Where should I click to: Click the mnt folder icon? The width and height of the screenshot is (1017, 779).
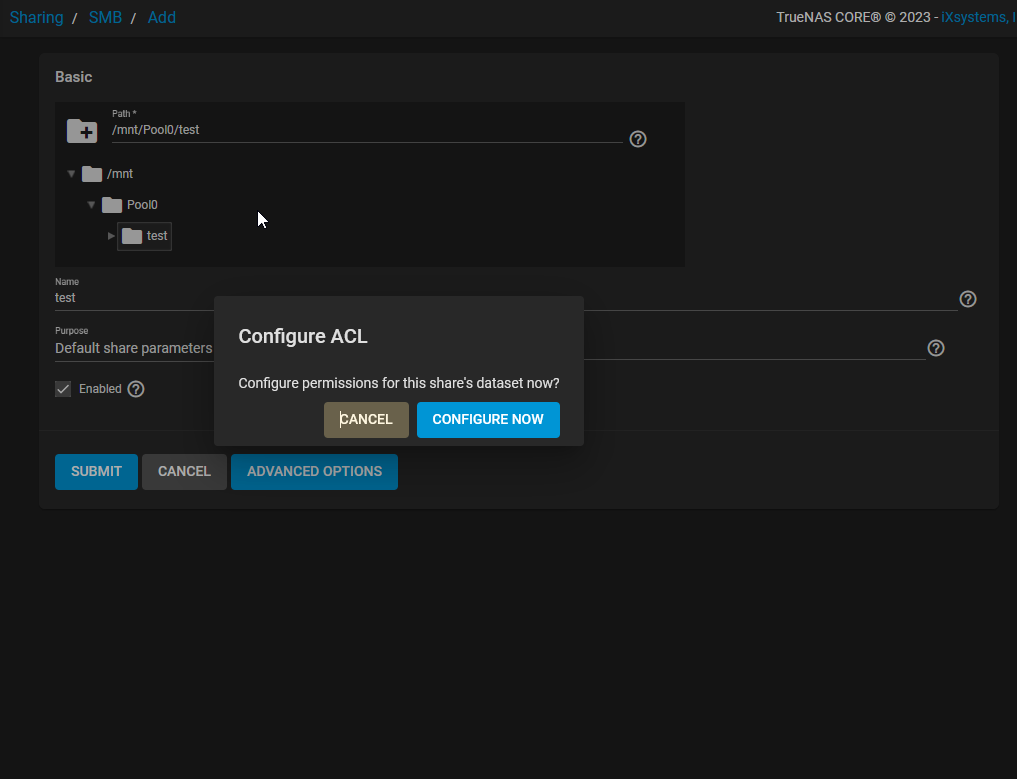(92, 173)
